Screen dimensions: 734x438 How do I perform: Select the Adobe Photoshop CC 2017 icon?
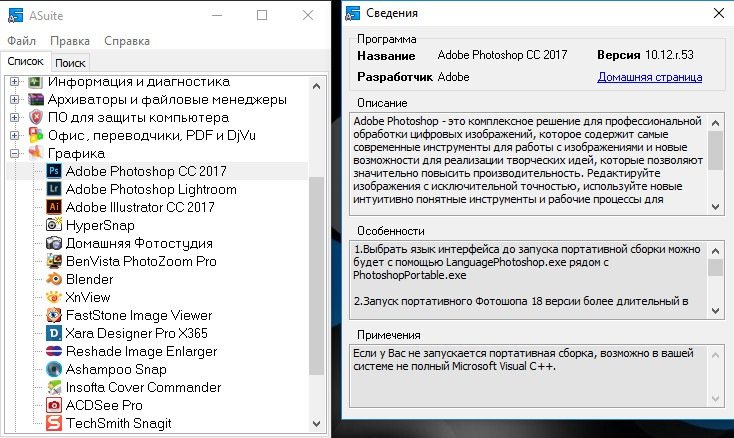click(x=54, y=171)
